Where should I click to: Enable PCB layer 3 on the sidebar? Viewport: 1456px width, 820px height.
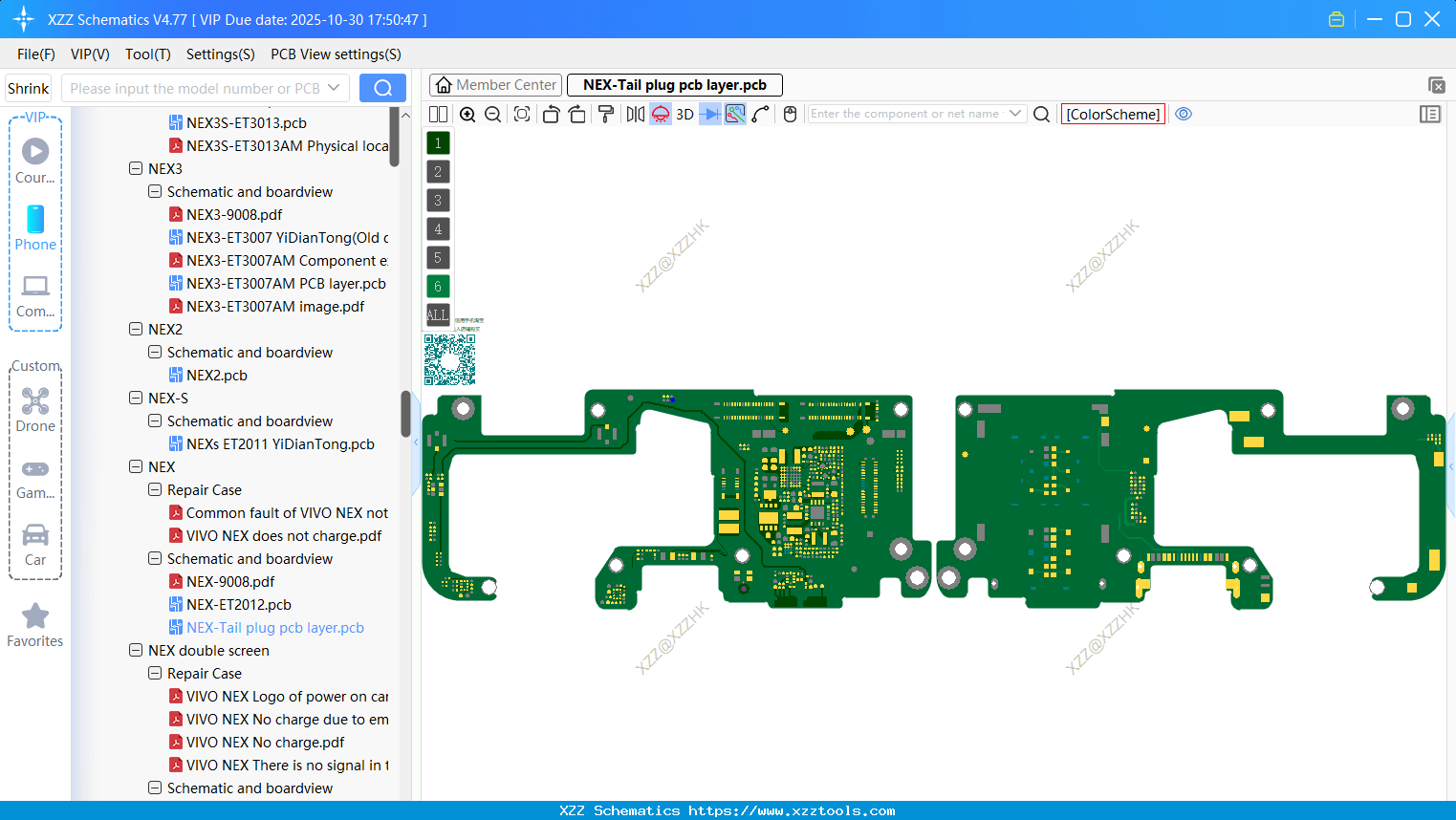click(x=438, y=200)
